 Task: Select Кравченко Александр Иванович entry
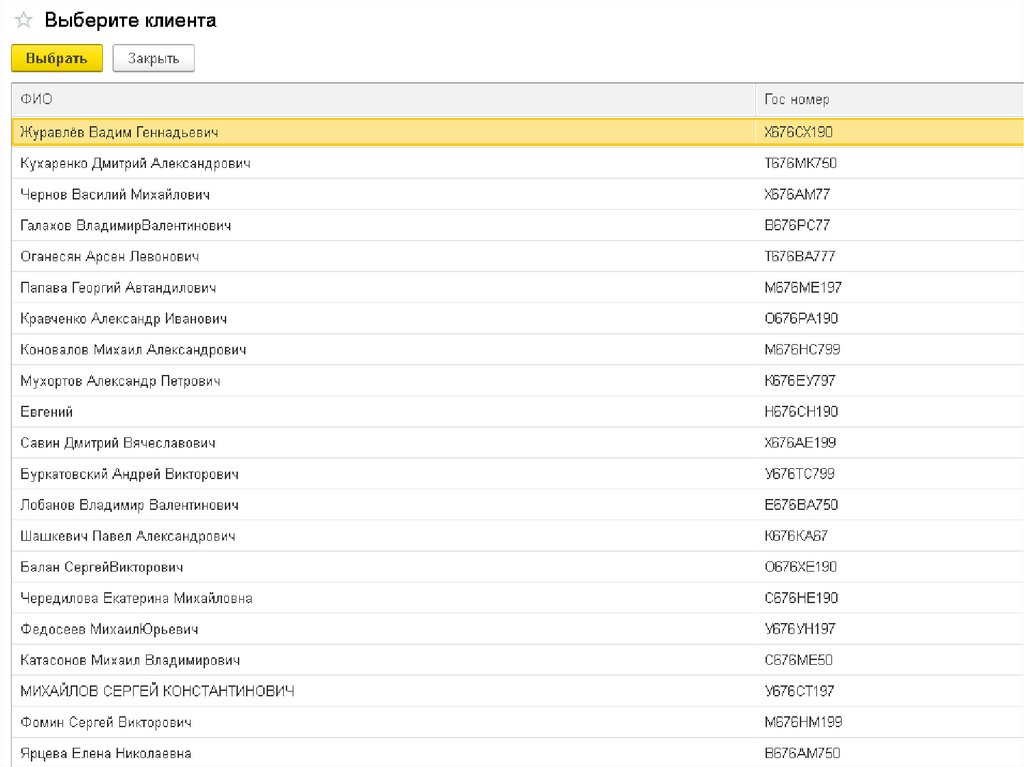(123, 319)
